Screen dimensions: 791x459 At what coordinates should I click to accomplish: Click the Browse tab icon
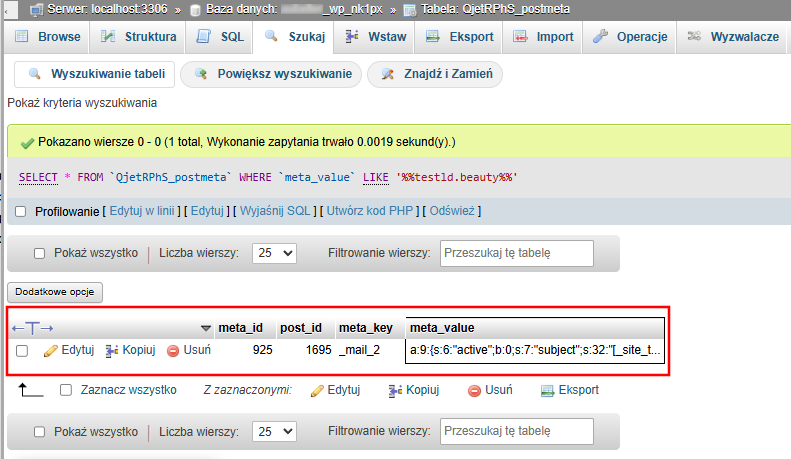(x=22, y=36)
